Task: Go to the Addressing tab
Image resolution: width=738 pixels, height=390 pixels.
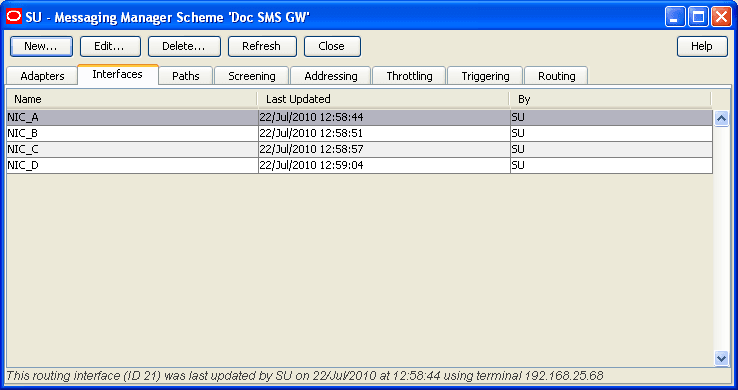Action: [331, 76]
